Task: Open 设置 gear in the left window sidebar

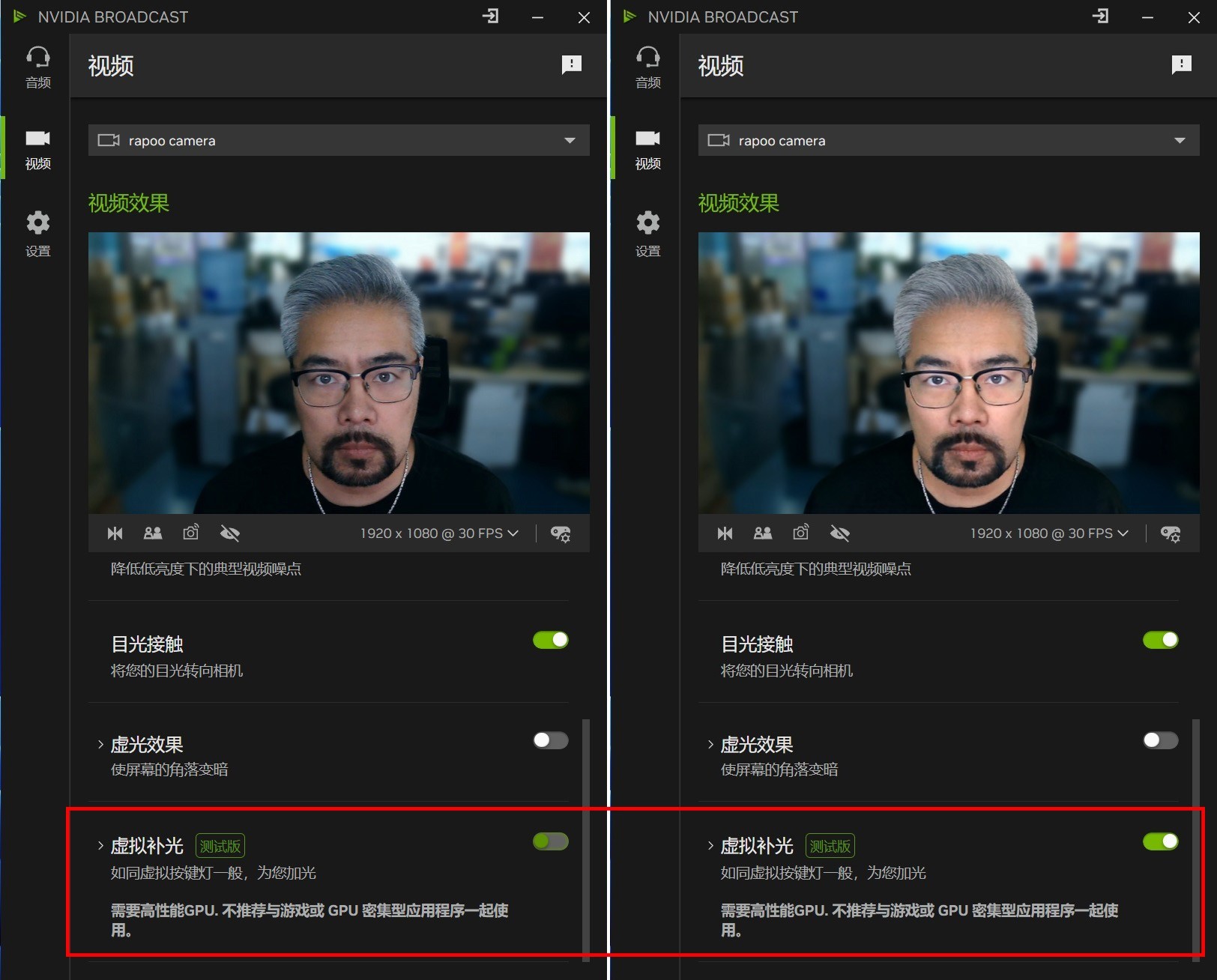Action: (37, 233)
